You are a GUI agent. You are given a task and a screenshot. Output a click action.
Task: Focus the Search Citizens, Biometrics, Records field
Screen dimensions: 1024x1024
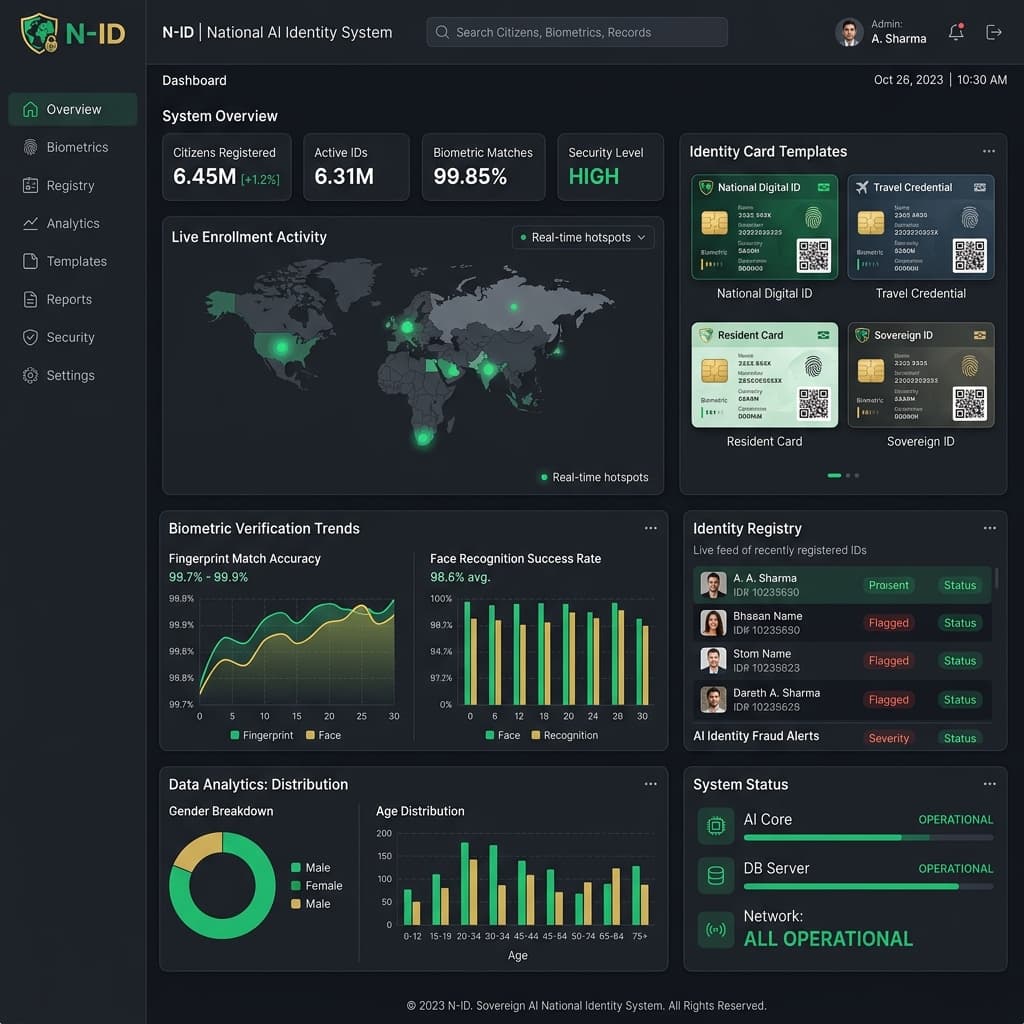point(577,32)
